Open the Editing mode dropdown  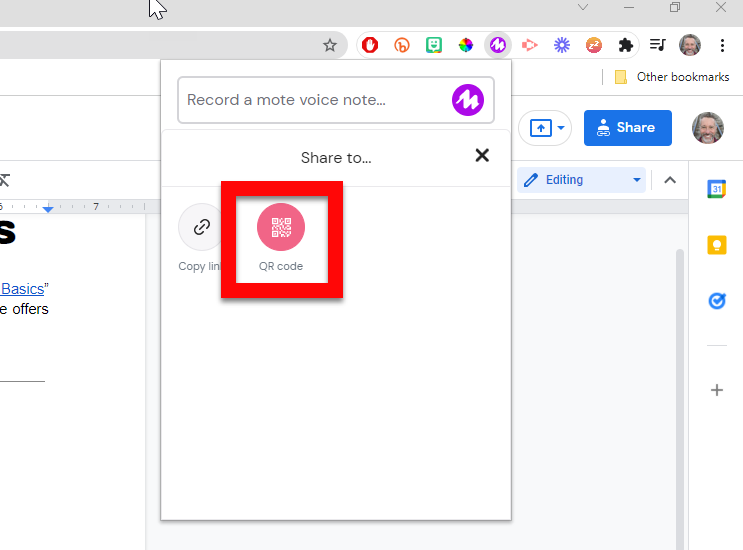click(x=581, y=180)
